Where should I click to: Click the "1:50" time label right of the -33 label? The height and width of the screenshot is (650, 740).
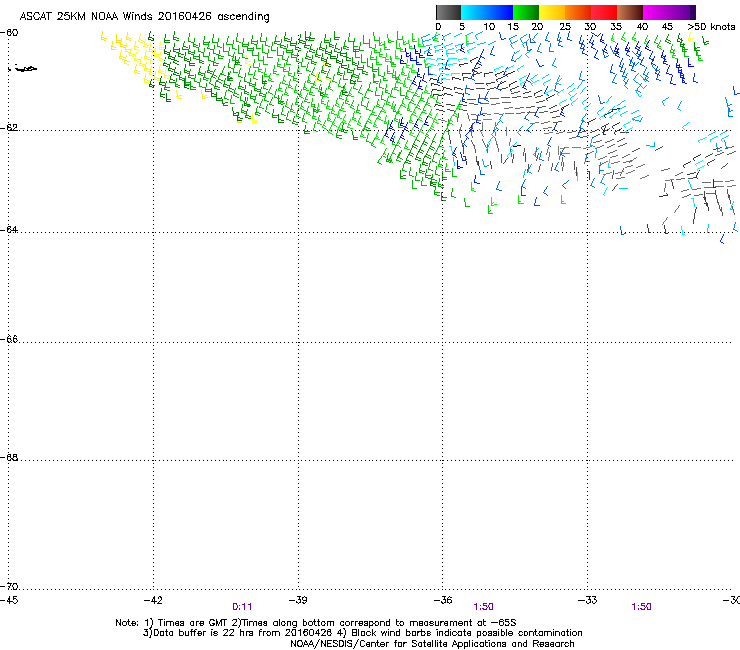tap(641, 607)
